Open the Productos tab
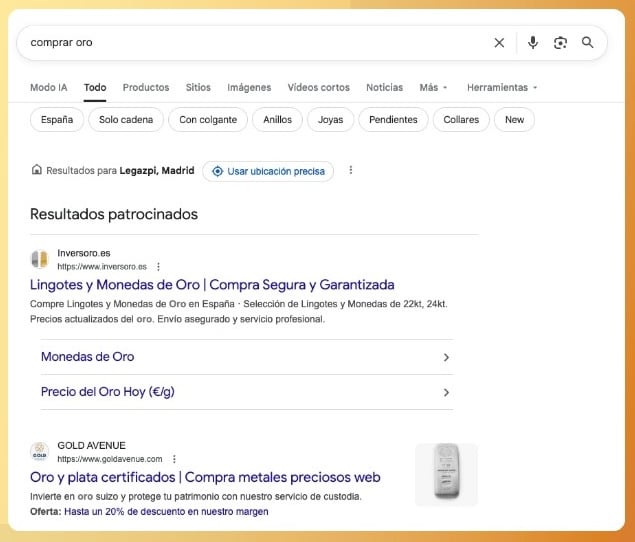Viewport: 635px width, 542px height. 146,87
